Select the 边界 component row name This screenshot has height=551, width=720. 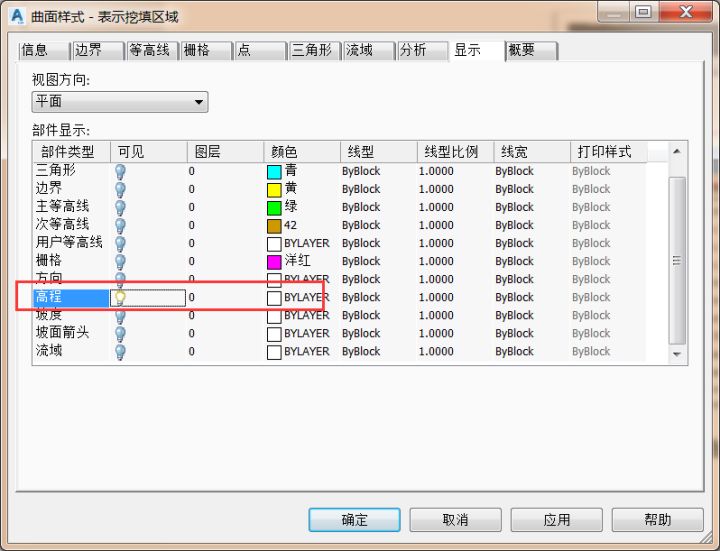point(49,188)
